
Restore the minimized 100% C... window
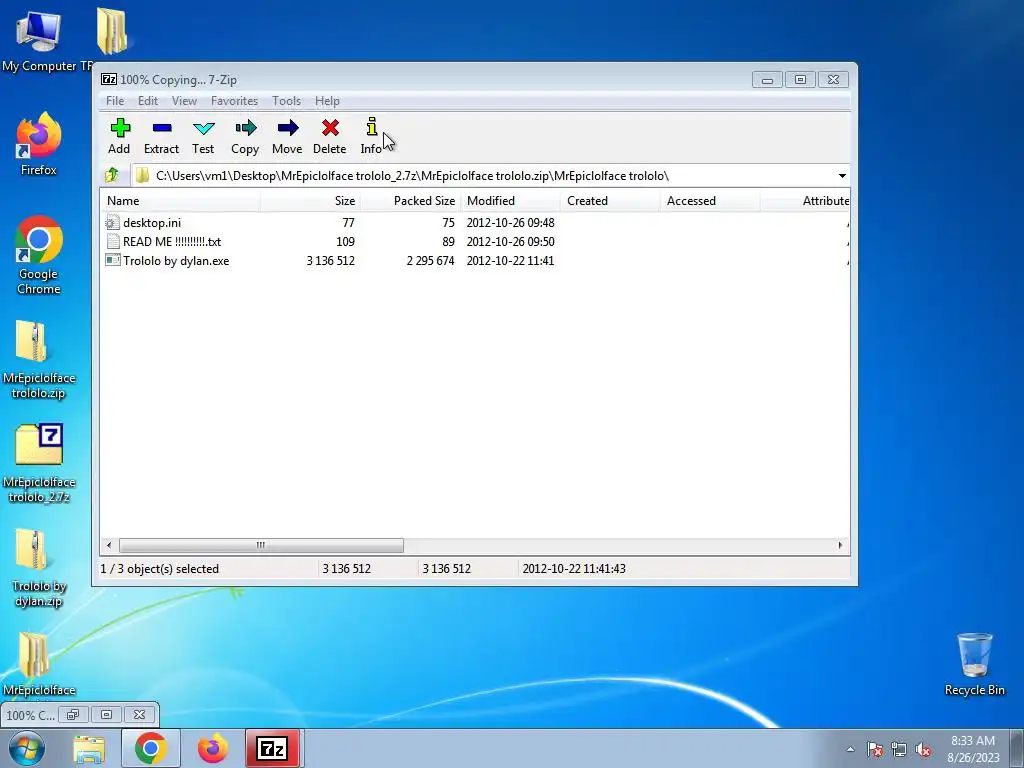click(72, 714)
